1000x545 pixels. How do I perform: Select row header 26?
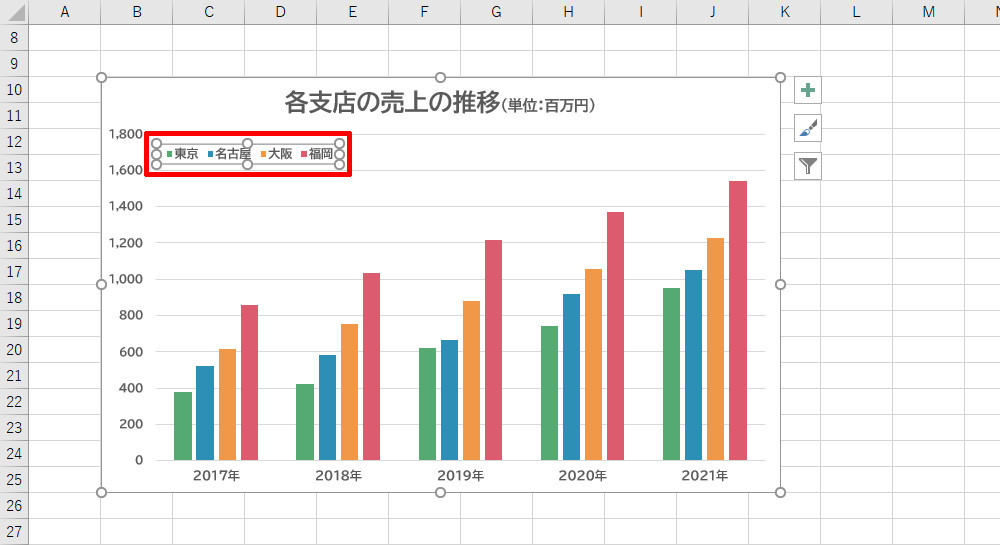pos(14,505)
